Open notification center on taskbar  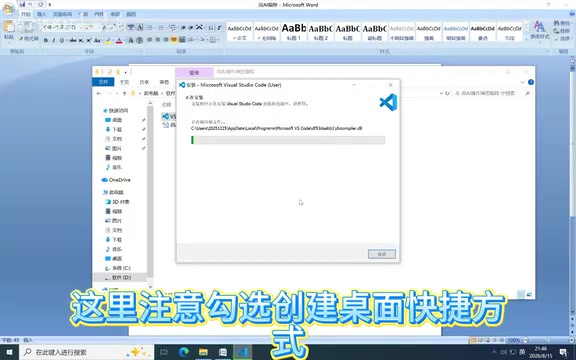coord(564,352)
